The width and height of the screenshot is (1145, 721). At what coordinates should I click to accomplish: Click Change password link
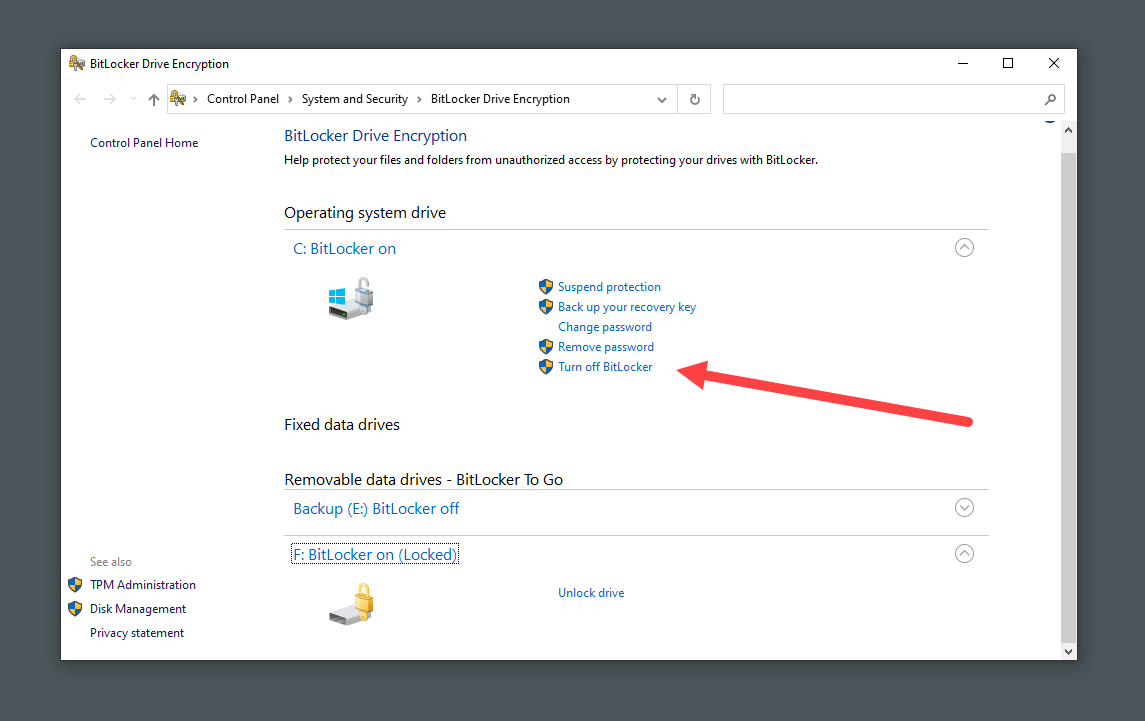pyautogui.click(x=605, y=327)
